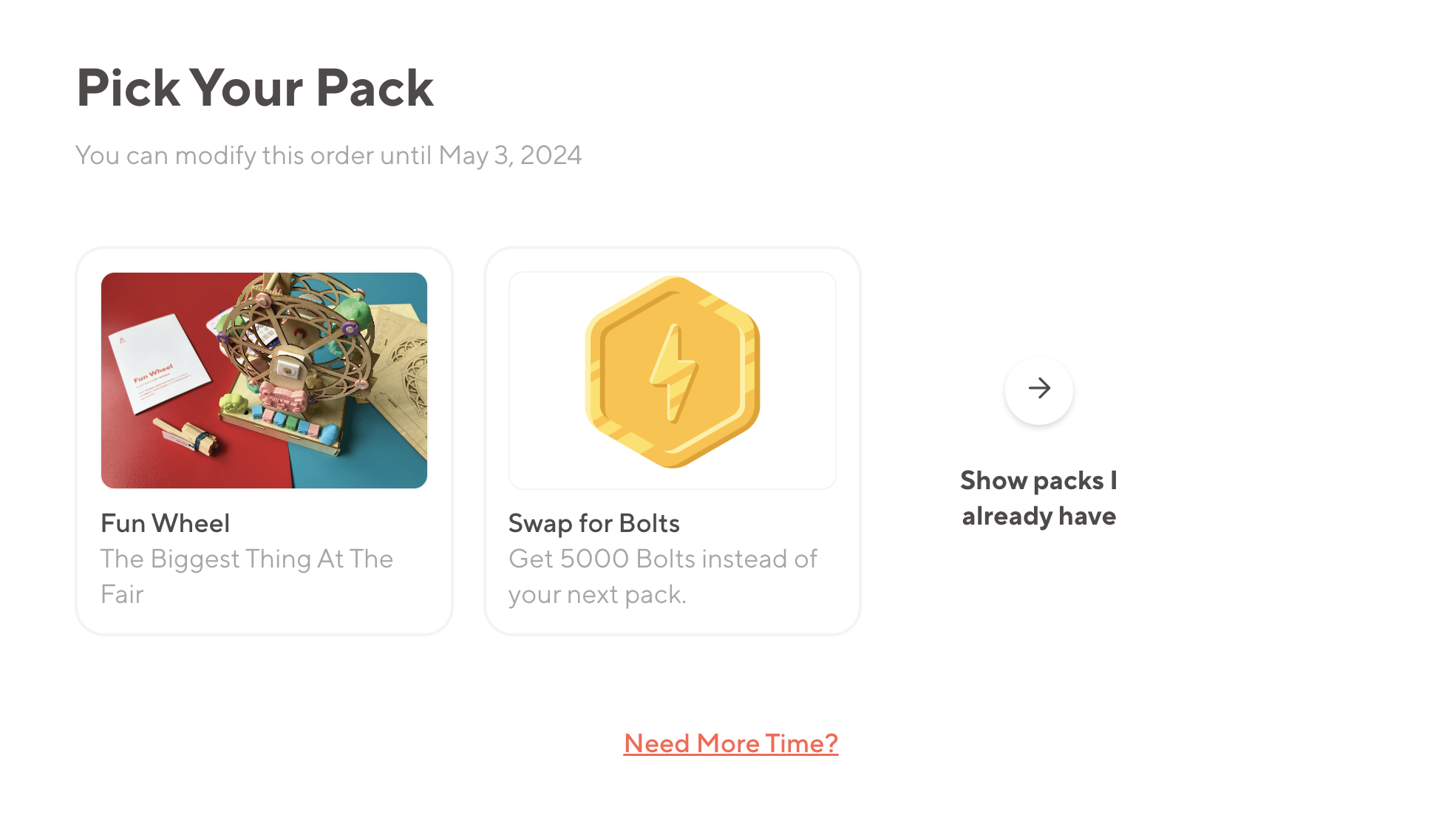Viewport: 1456px width, 835px height.
Task: Click the colored blocks at Ferris wheel base
Action: tap(285, 421)
